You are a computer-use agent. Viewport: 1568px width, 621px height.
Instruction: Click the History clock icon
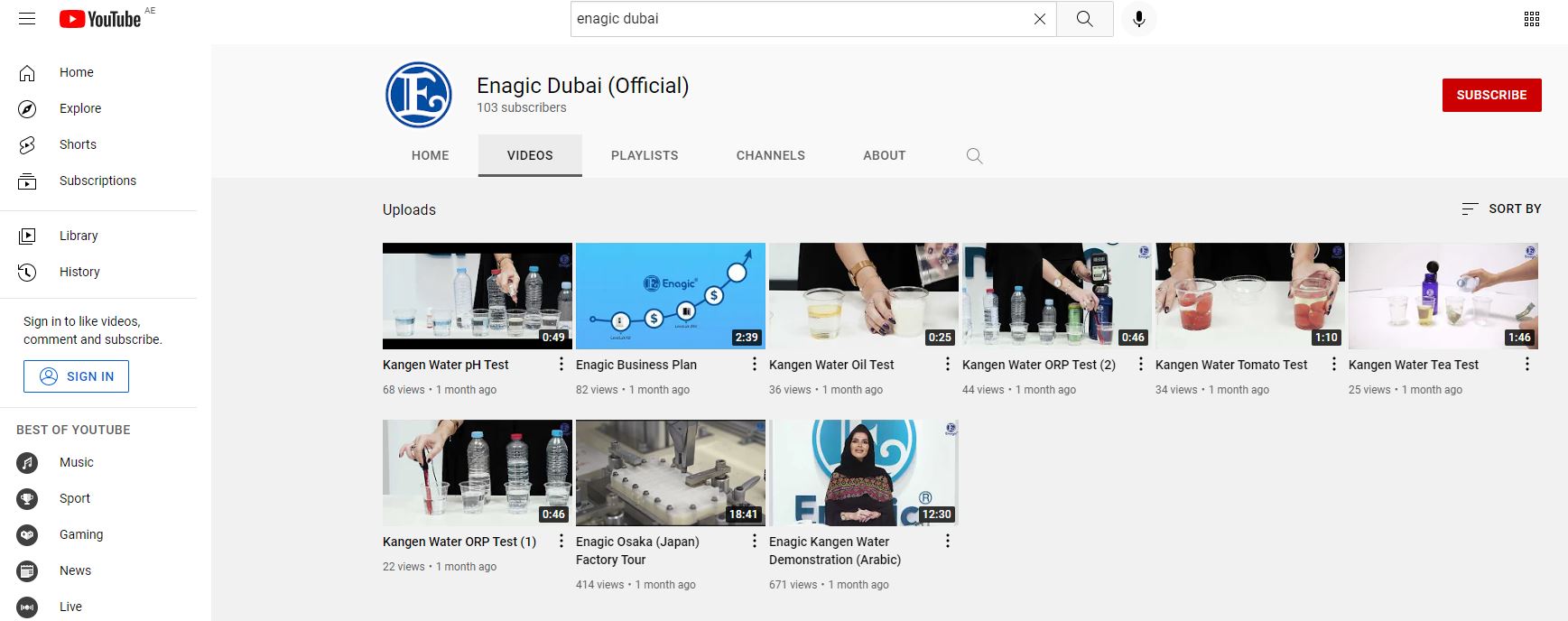tap(28, 272)
